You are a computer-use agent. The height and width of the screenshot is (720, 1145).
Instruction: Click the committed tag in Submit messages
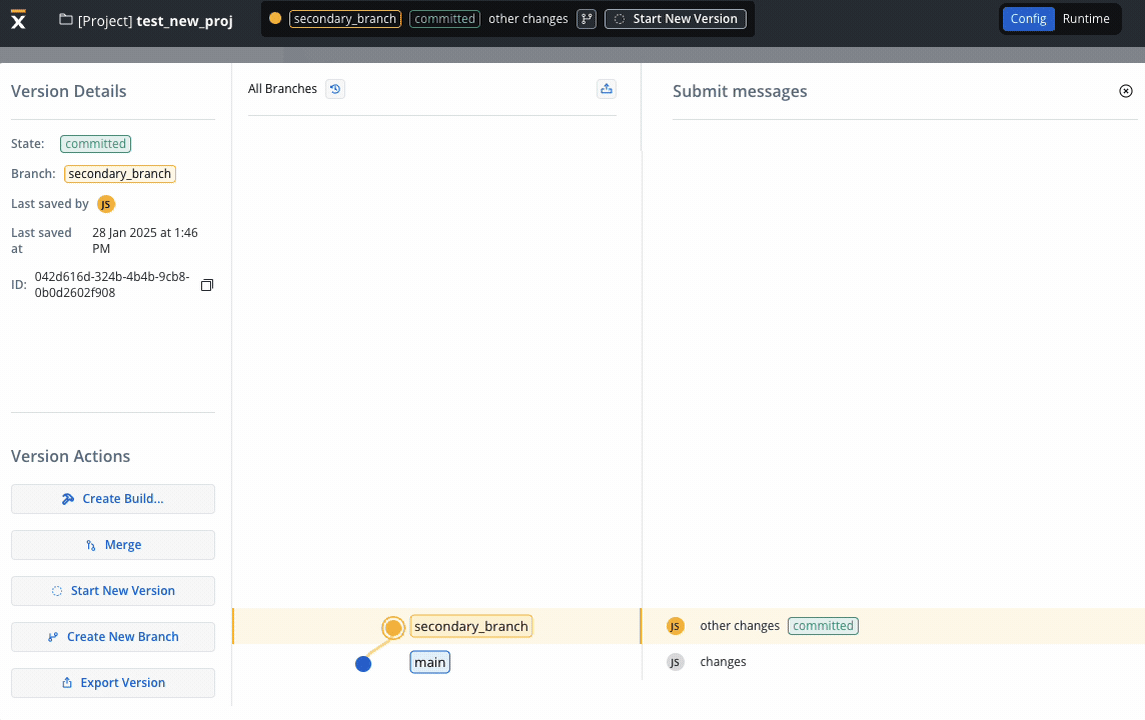(823, 626)
